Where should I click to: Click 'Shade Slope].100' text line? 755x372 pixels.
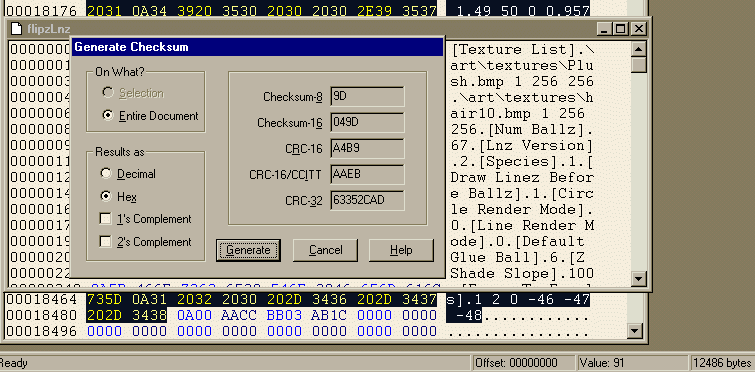522,273
